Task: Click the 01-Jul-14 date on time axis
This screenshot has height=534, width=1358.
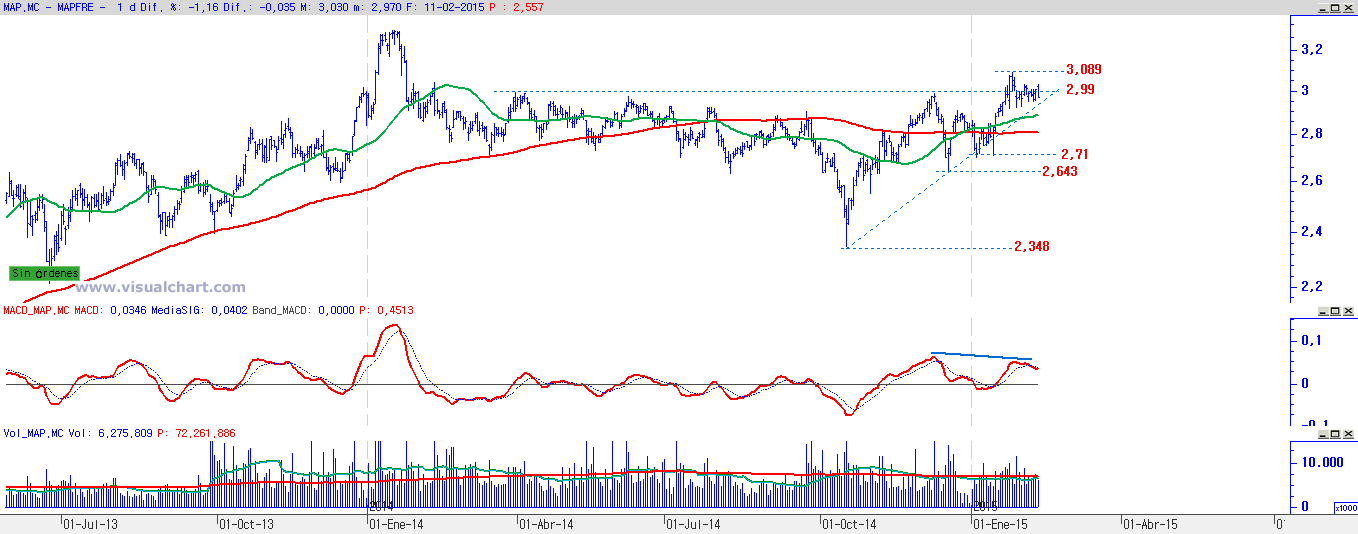Action: 693,523
